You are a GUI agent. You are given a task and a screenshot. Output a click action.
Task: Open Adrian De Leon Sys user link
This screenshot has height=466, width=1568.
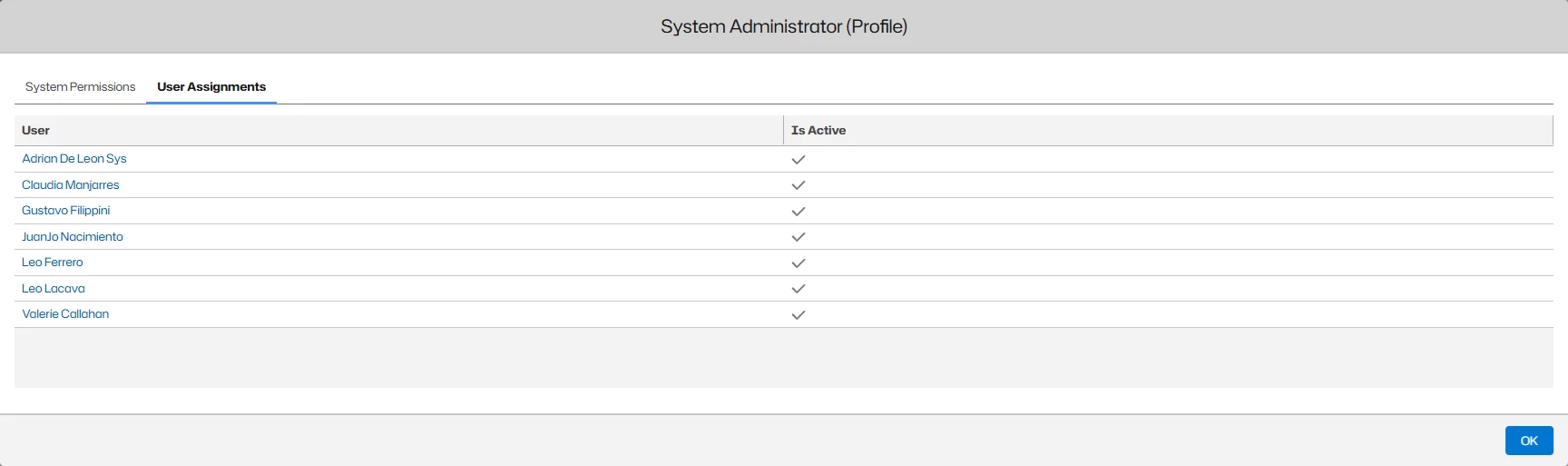[74, 159]
